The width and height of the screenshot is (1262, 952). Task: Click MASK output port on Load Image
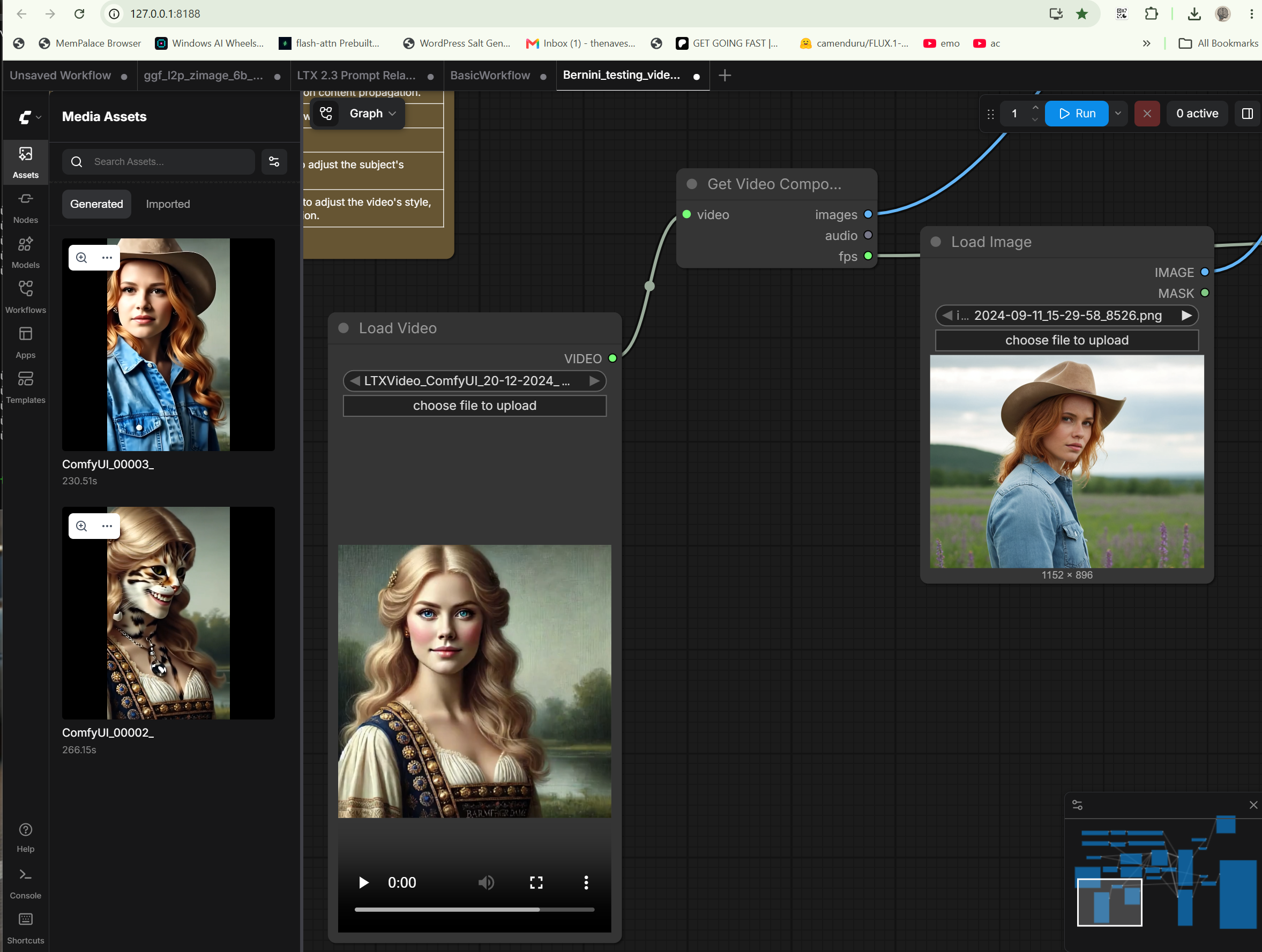[x=1205, y=293]
